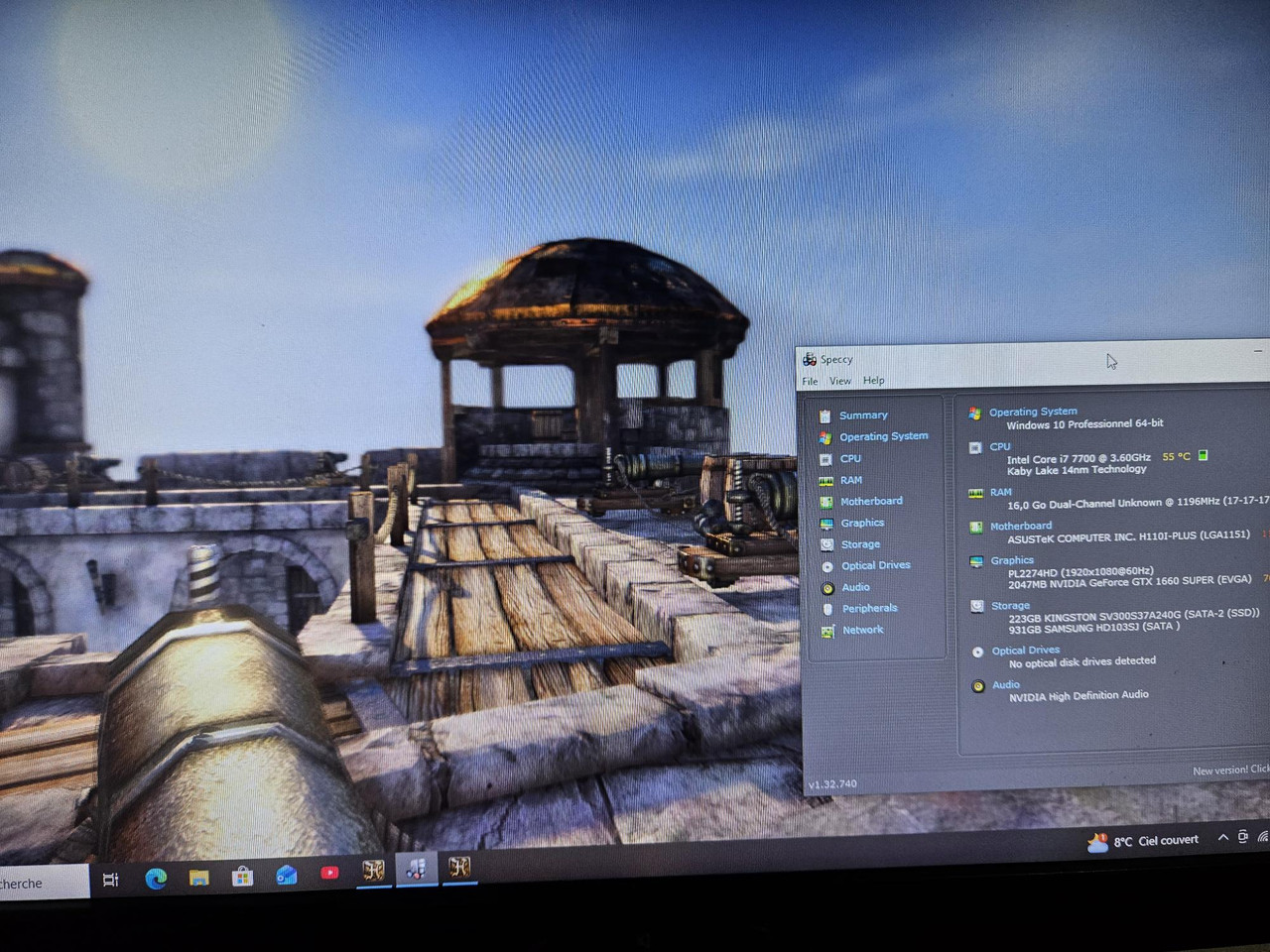Screen dimensions: 1270x952
Task: Open the File menu in Speccy
Action: click(x=810, y=381)
